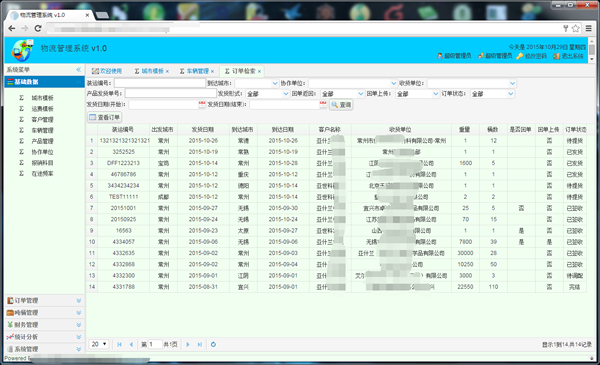Open the 回单上传 filter dropdown
The width and height of the screenshot is (600, 365).
click(x=435, y=94)
